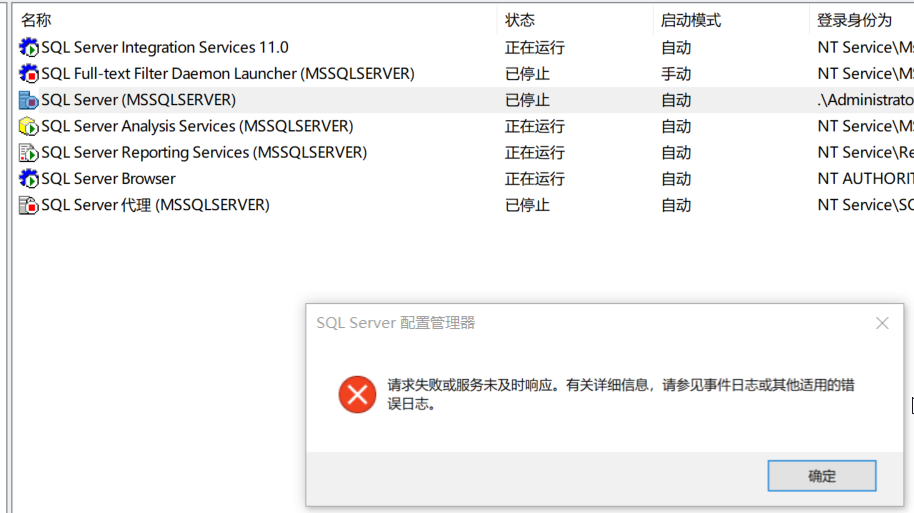Click 自动 start mode of SQL Server (MSSQLSERVER)
914x513 pixels.
(x=676, y=100)
